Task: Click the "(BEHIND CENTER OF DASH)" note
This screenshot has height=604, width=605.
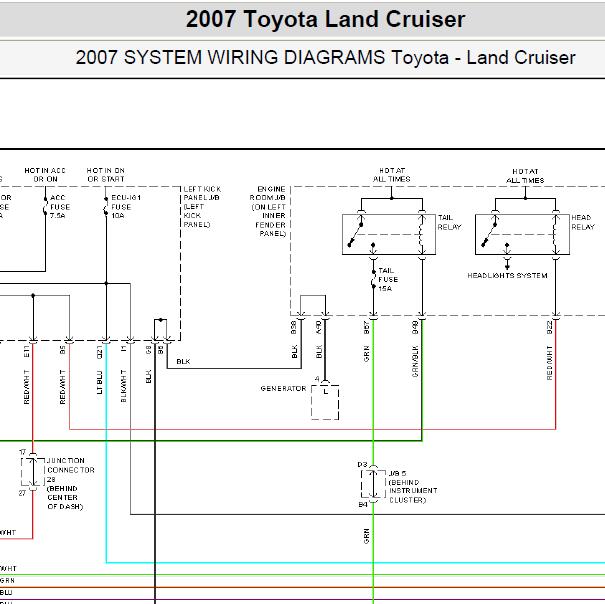Action: point(65,497)
